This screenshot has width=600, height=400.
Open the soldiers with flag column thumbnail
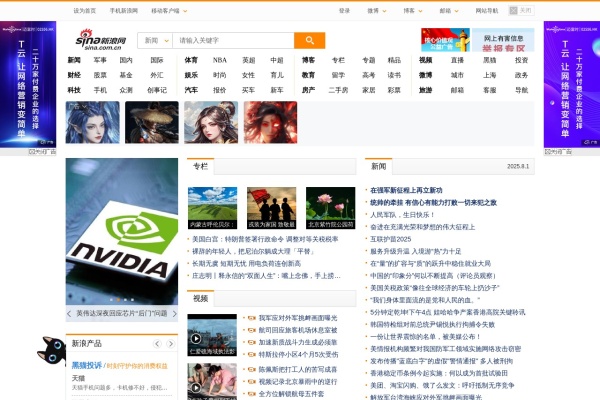tap(271, 208)
